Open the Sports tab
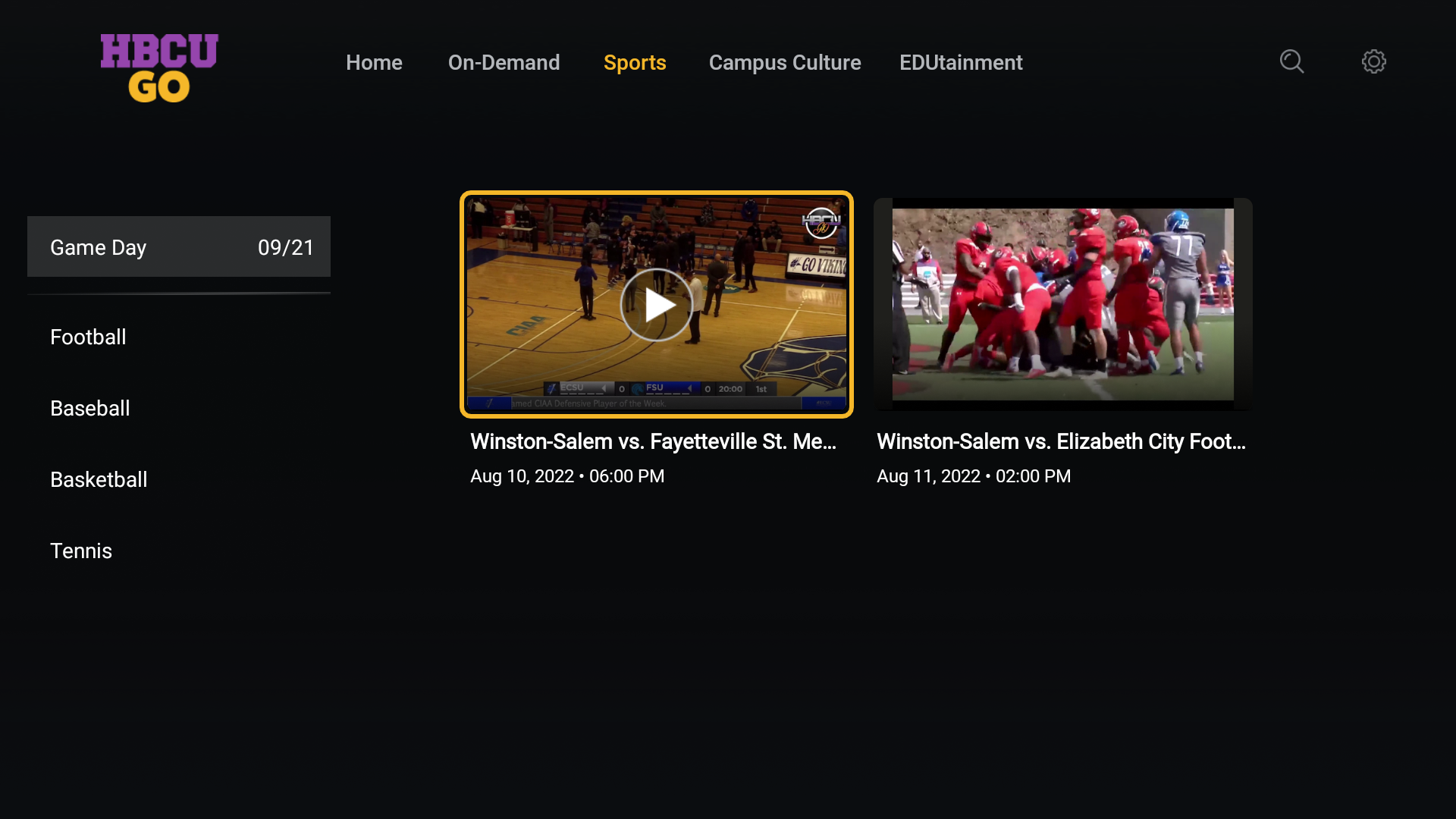The width and height of the screenshot is (1456, 819). pyautogui.click(x=635, y=62)
